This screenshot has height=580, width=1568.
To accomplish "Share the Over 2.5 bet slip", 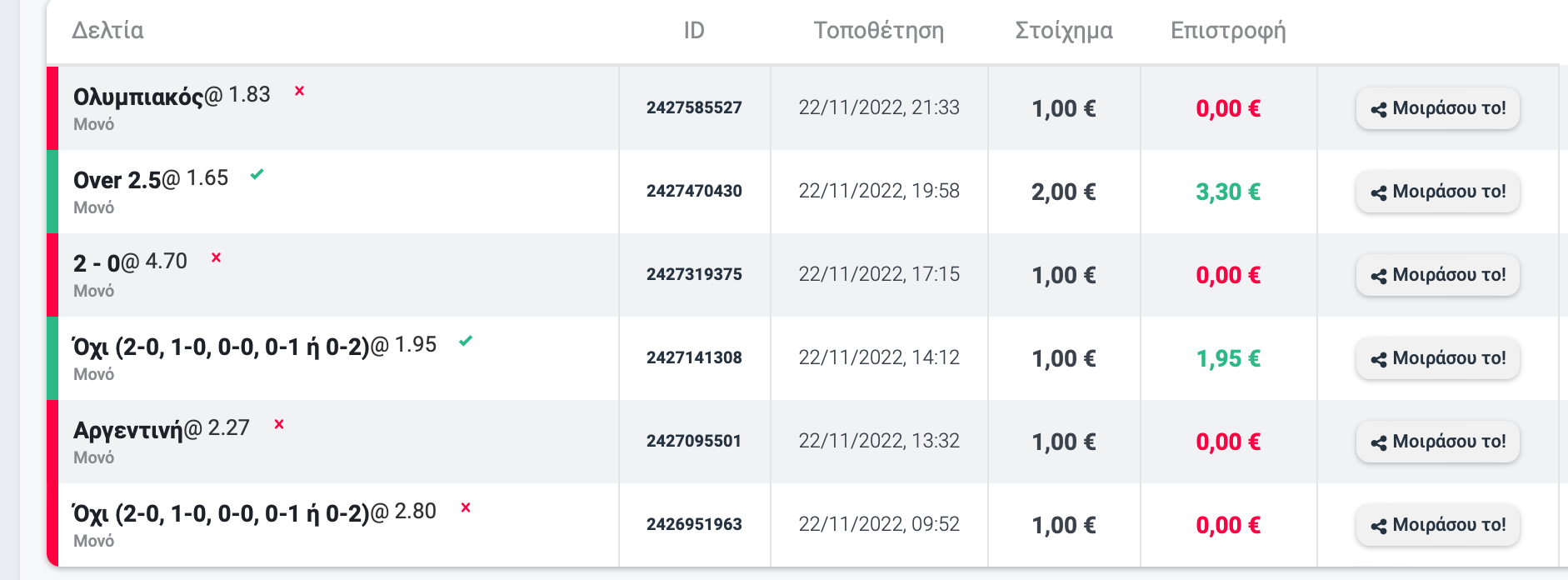I will 1437,192.
